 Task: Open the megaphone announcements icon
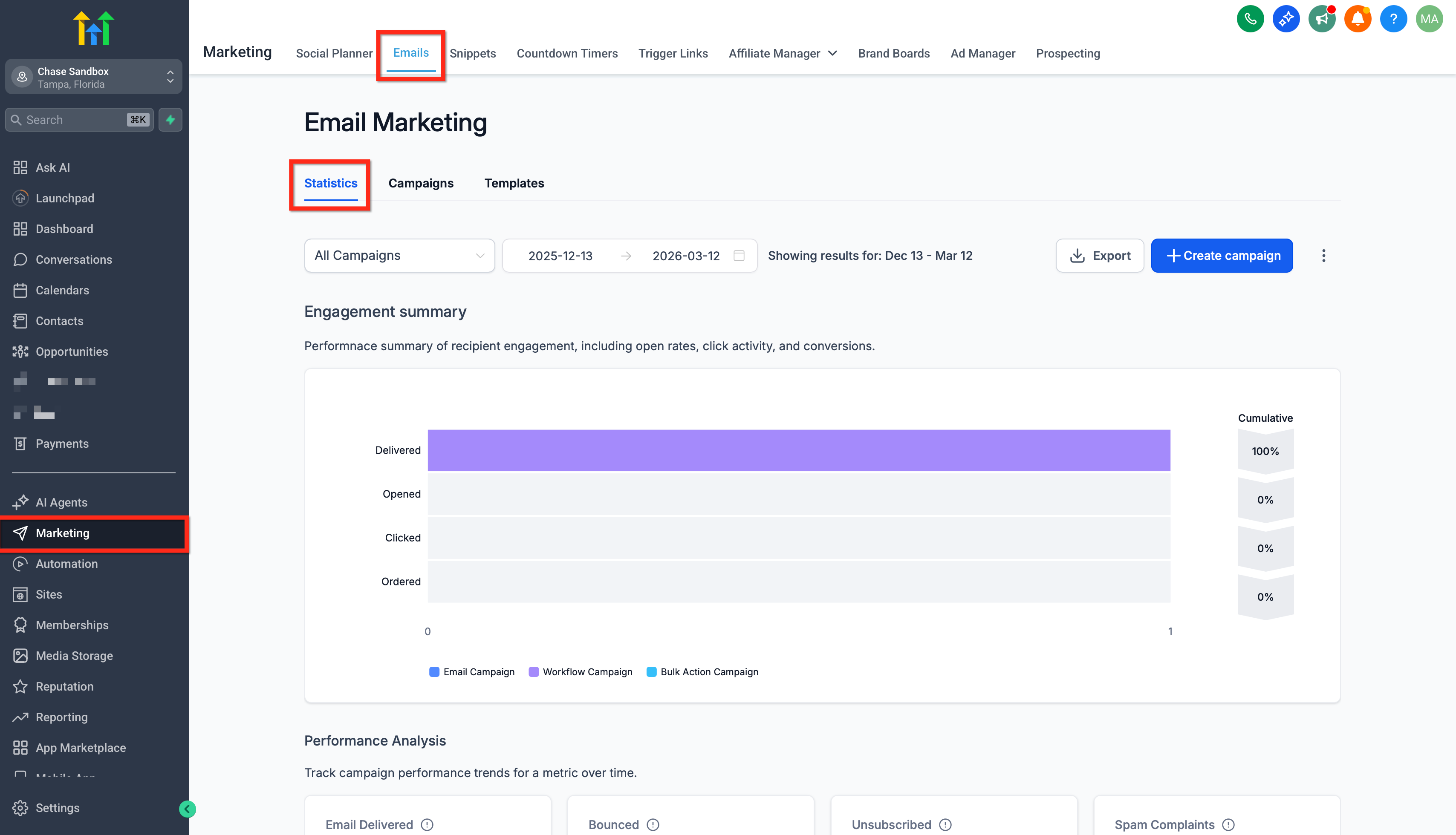pyautogui.click(x=1322, y=19)
